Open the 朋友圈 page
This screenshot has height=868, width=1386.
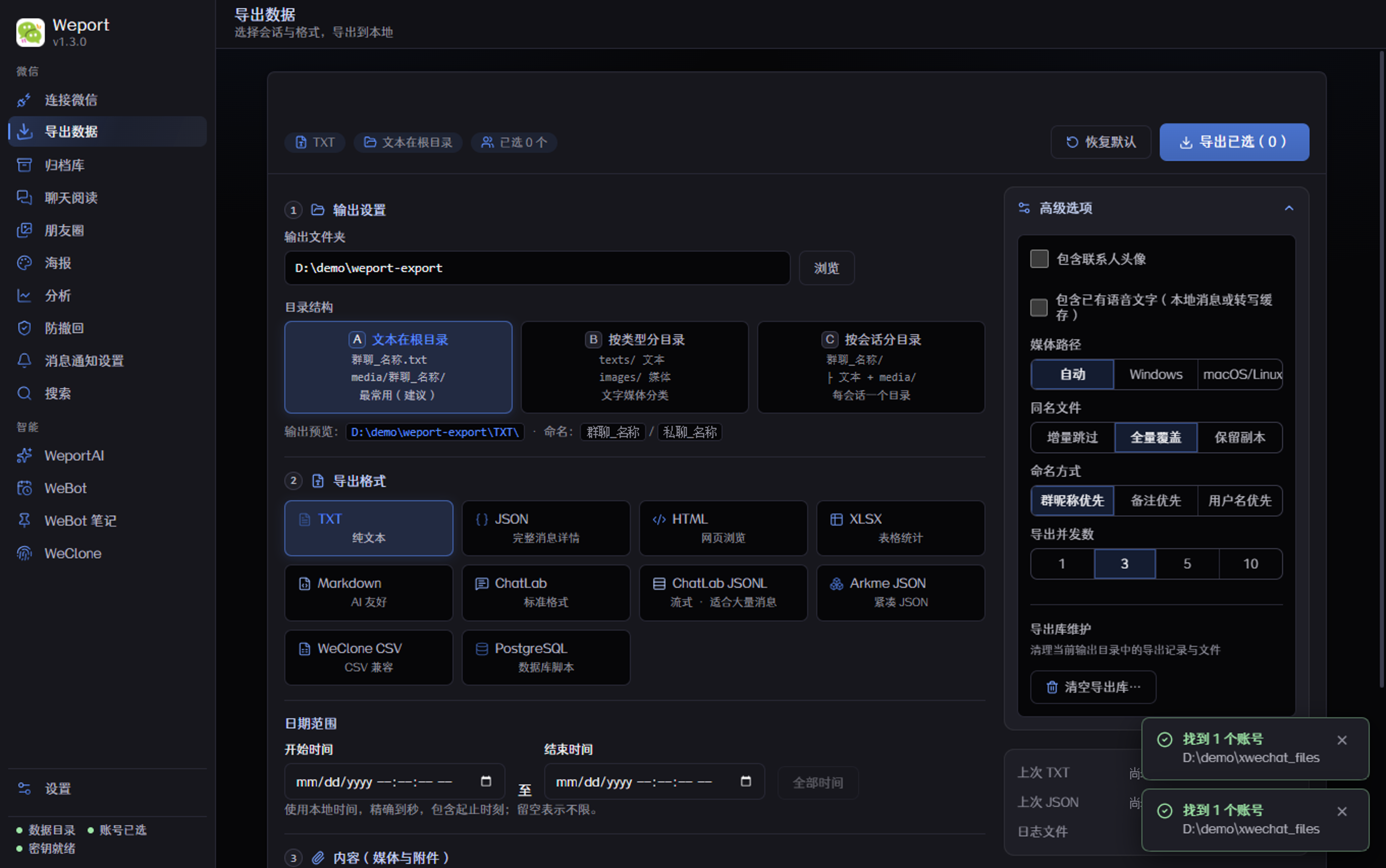(x=108, y=230)
